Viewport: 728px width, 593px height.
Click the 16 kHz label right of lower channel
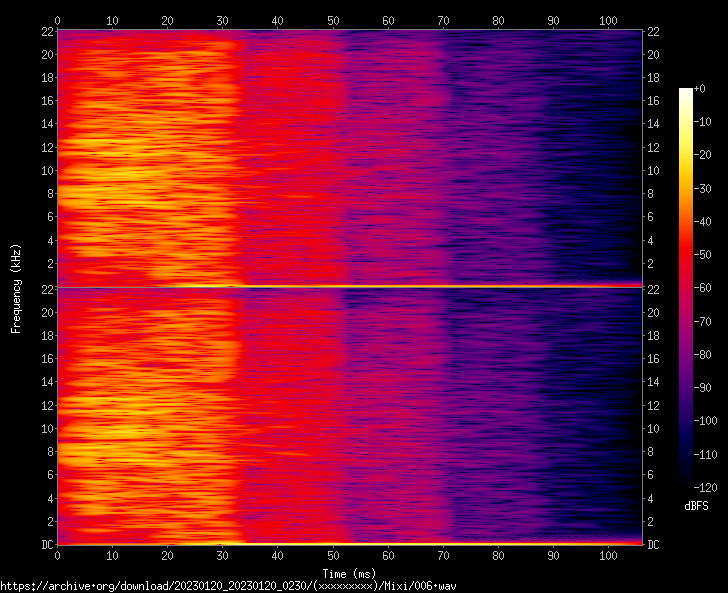(652, 359)
